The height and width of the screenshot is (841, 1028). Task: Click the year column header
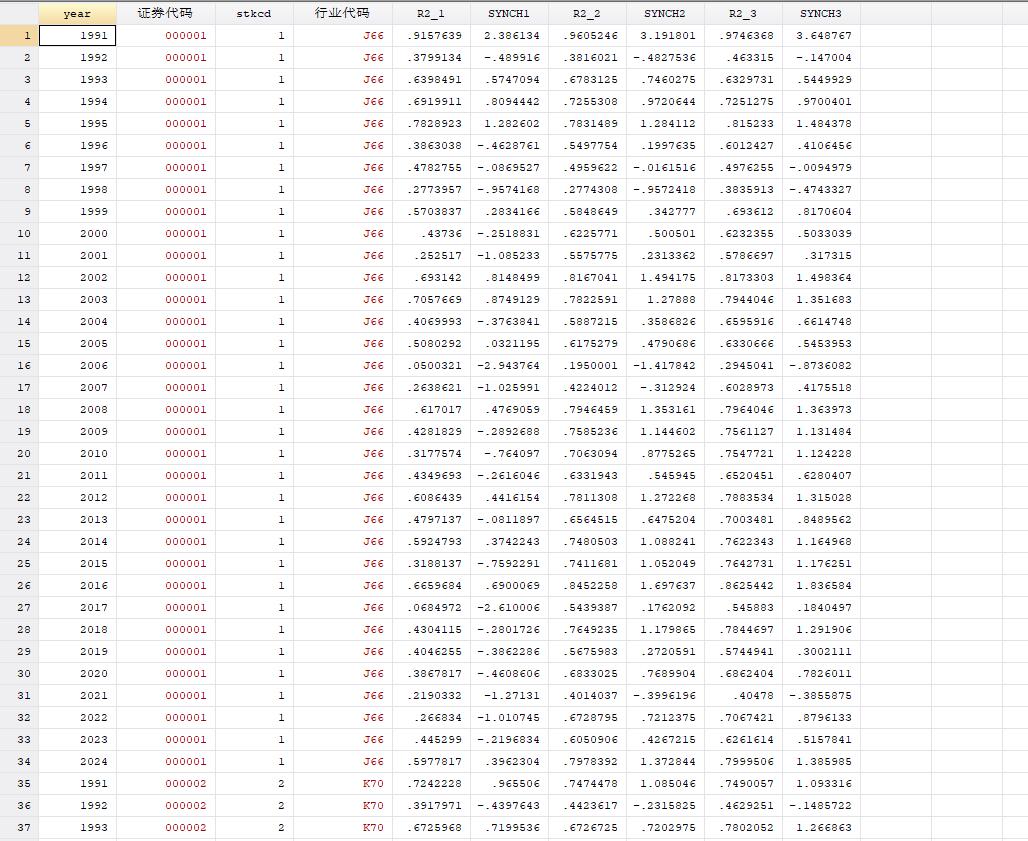(77, 13)
